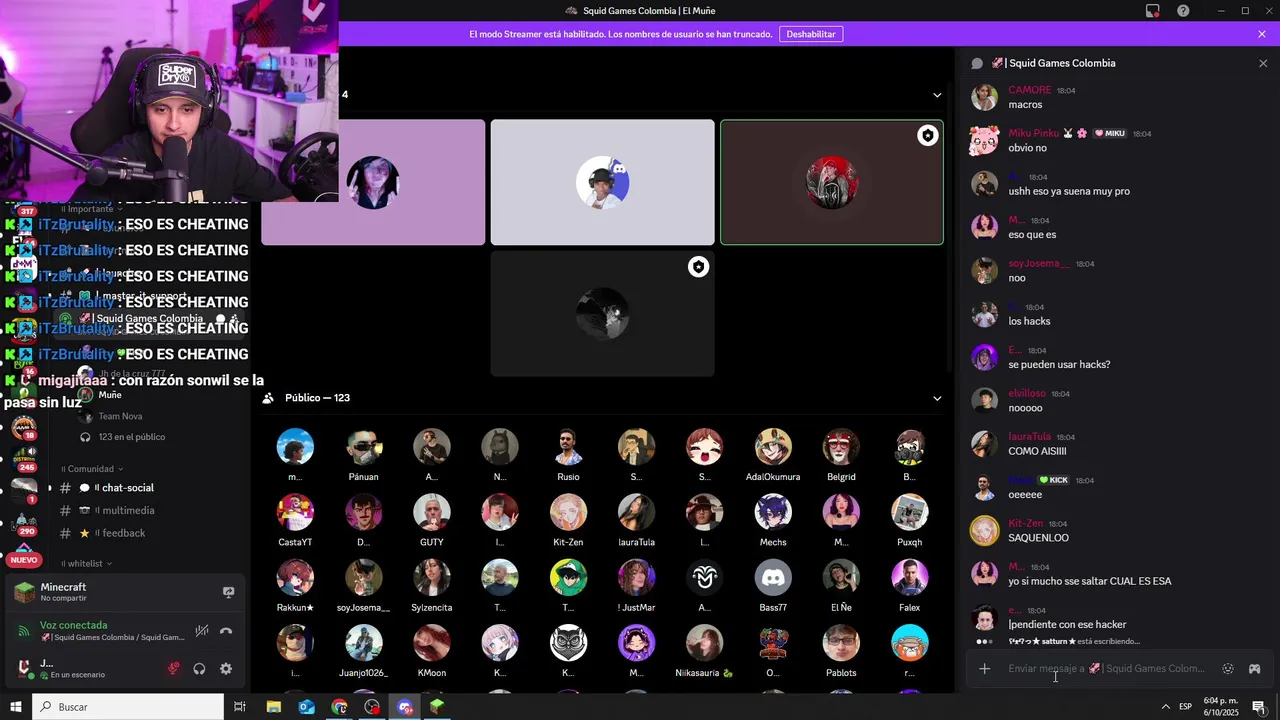Open Windows Start menu
Image resolution: width=1280 pixels, height=720 pixels.
click(x=15, y=707)
